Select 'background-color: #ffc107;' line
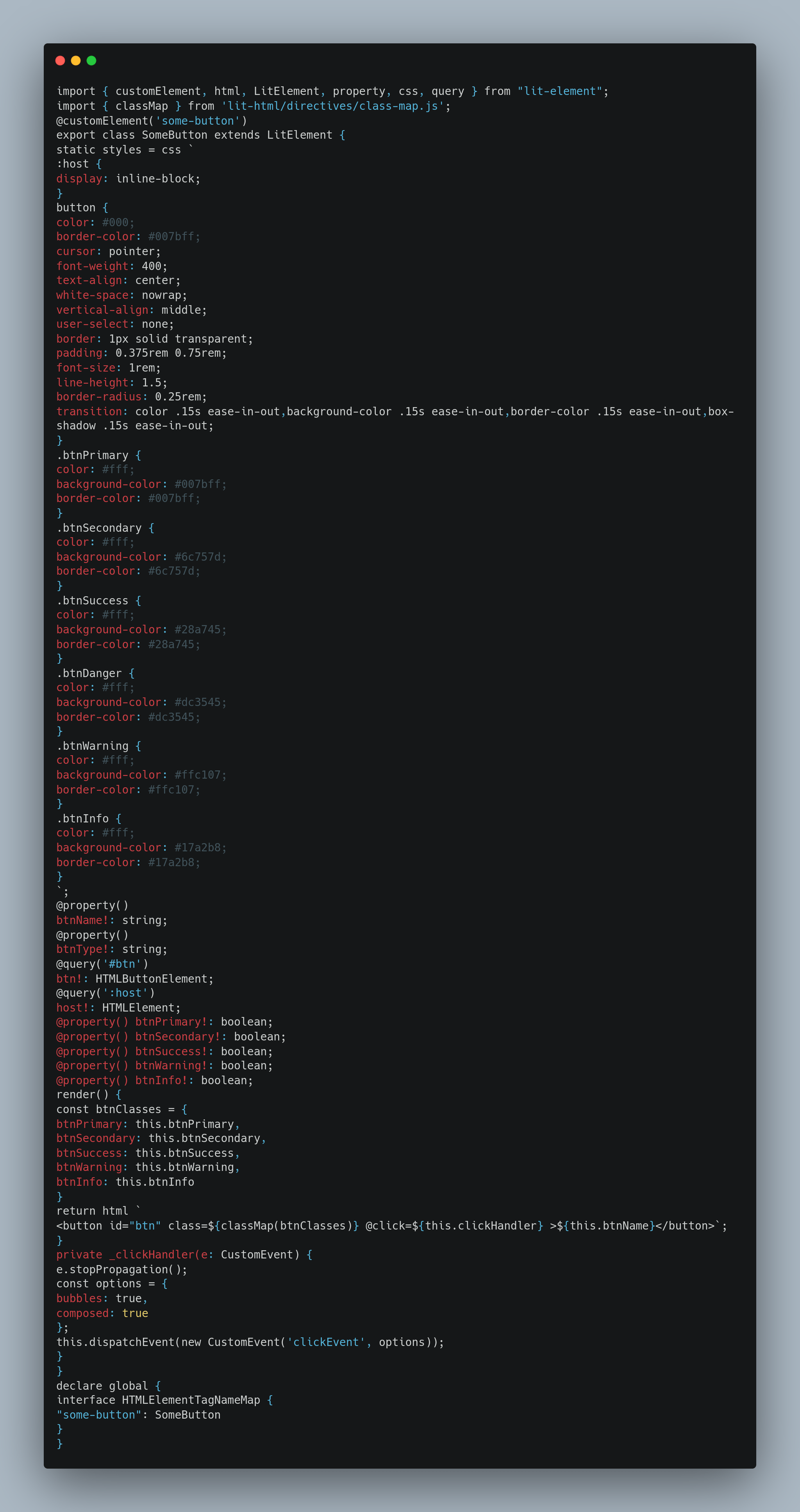Screen dimensions: 800x1512 [141, 775]
